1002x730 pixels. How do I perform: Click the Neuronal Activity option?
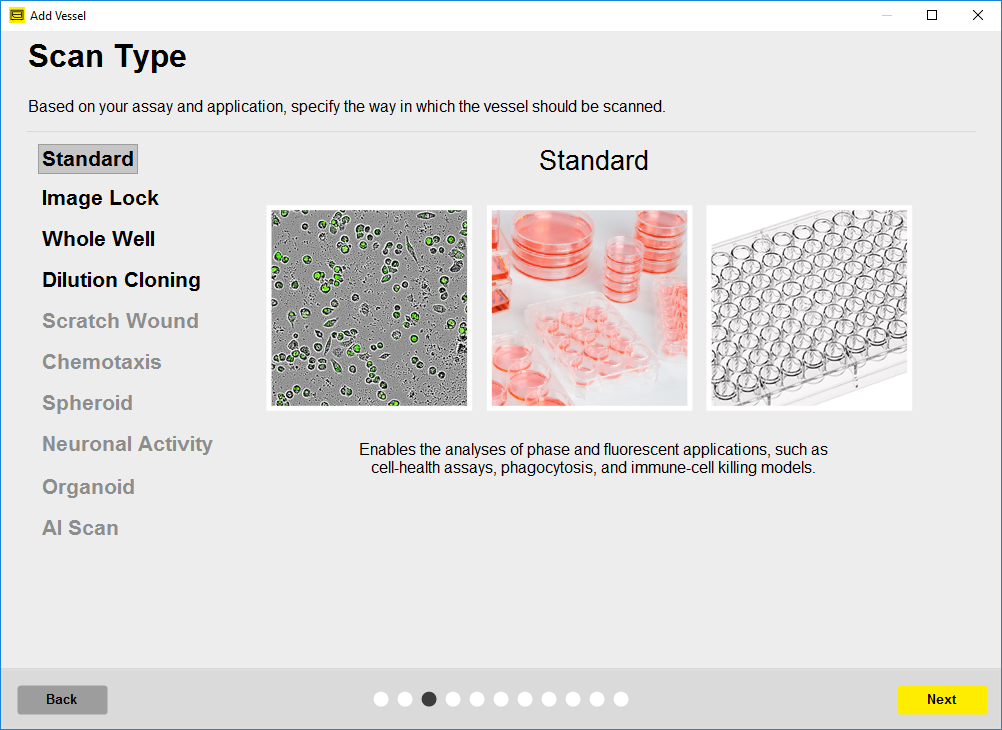pyautogui.click(x=127, y=444)
